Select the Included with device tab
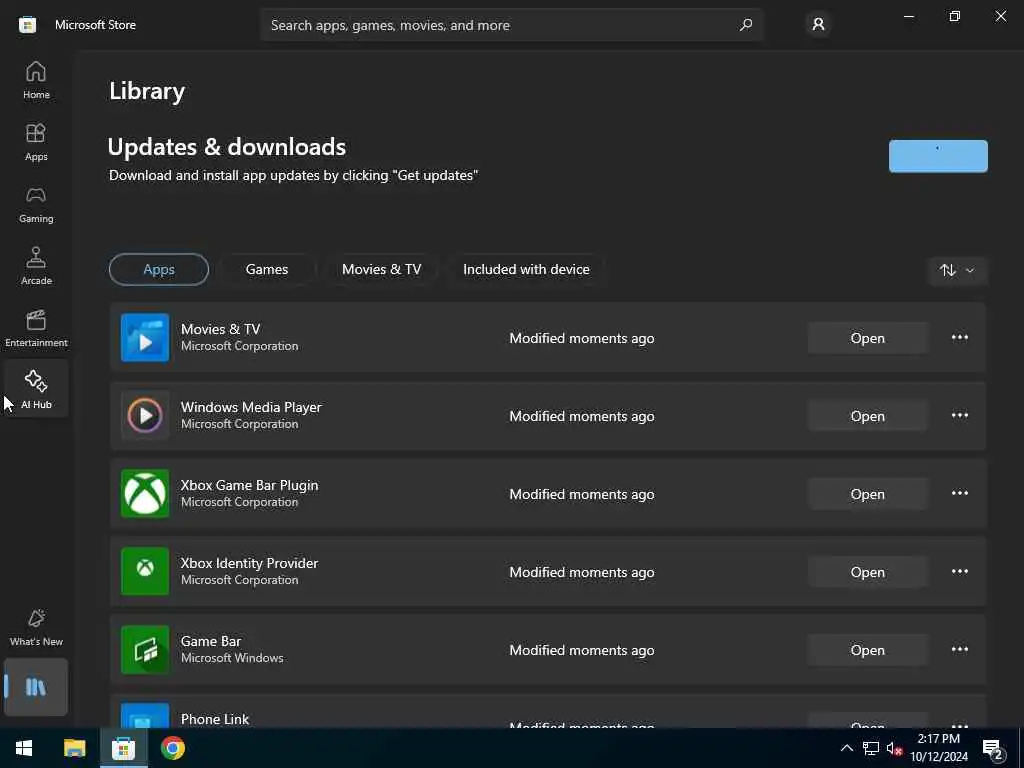Image resolution: width=1024 pixels, height=768 pixels. click(526, 269)
